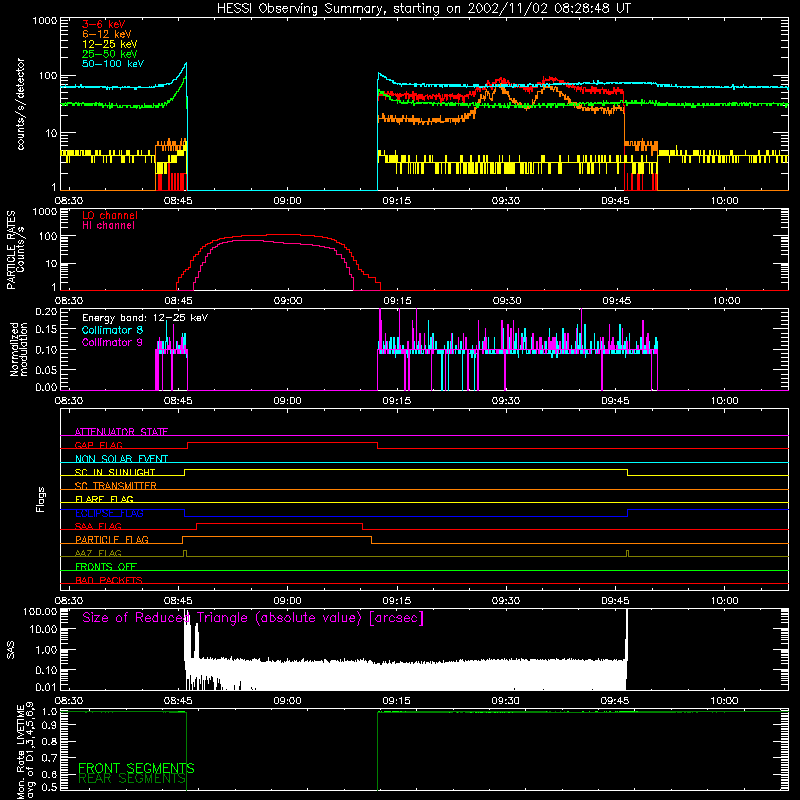Click the SAA FLAG label

98,526
